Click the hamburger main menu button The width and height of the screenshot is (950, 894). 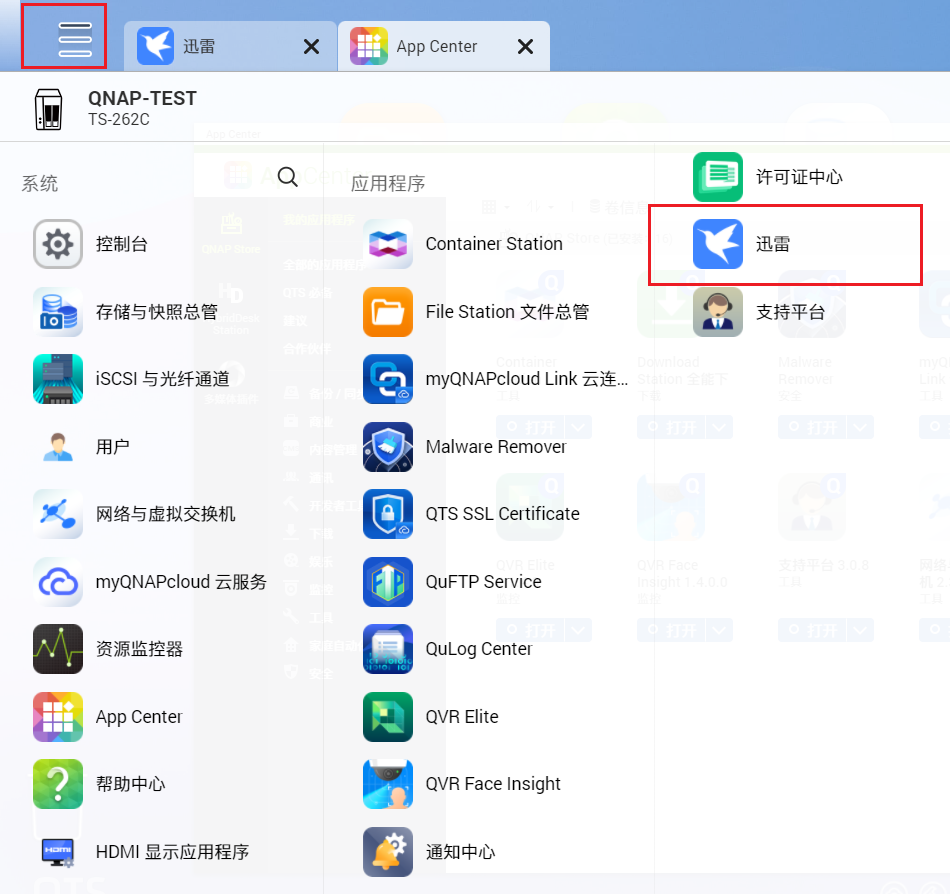[63, 37]
